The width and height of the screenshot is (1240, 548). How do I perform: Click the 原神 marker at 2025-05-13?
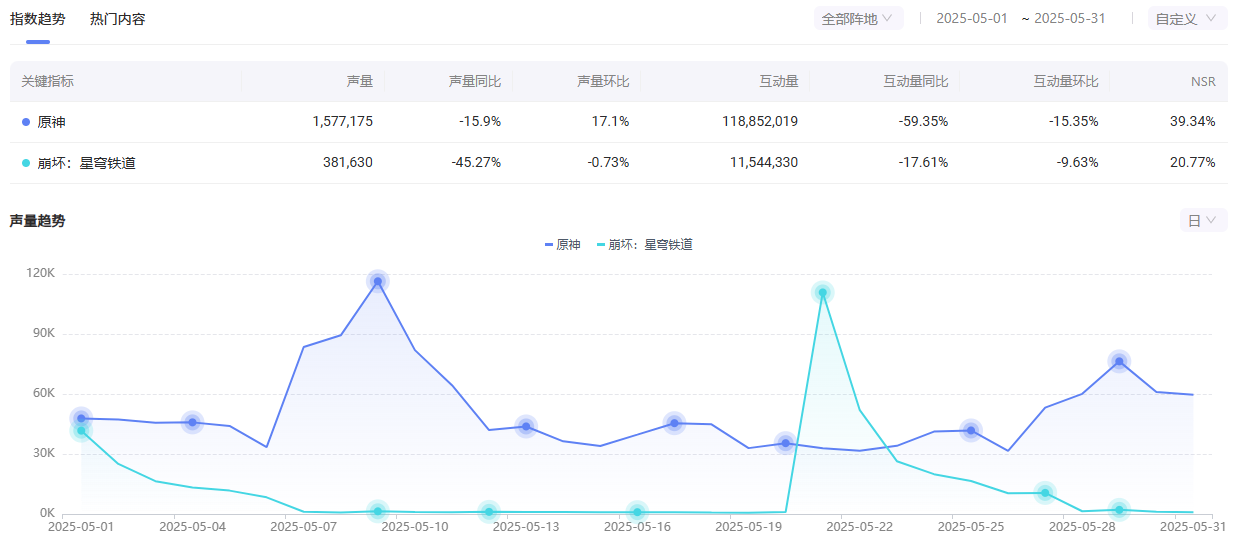point(526,426)
